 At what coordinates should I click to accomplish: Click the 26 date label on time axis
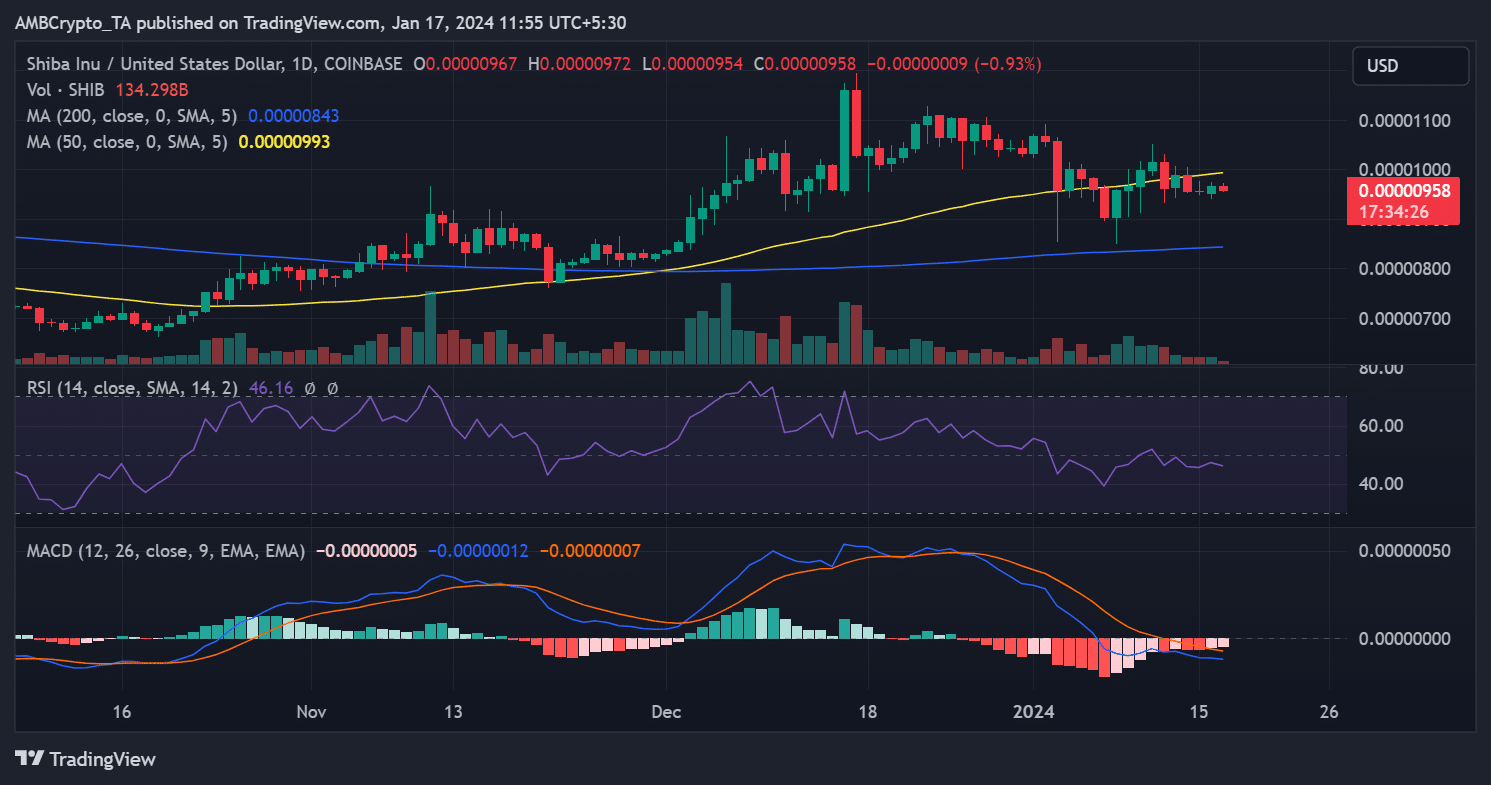1329,712
